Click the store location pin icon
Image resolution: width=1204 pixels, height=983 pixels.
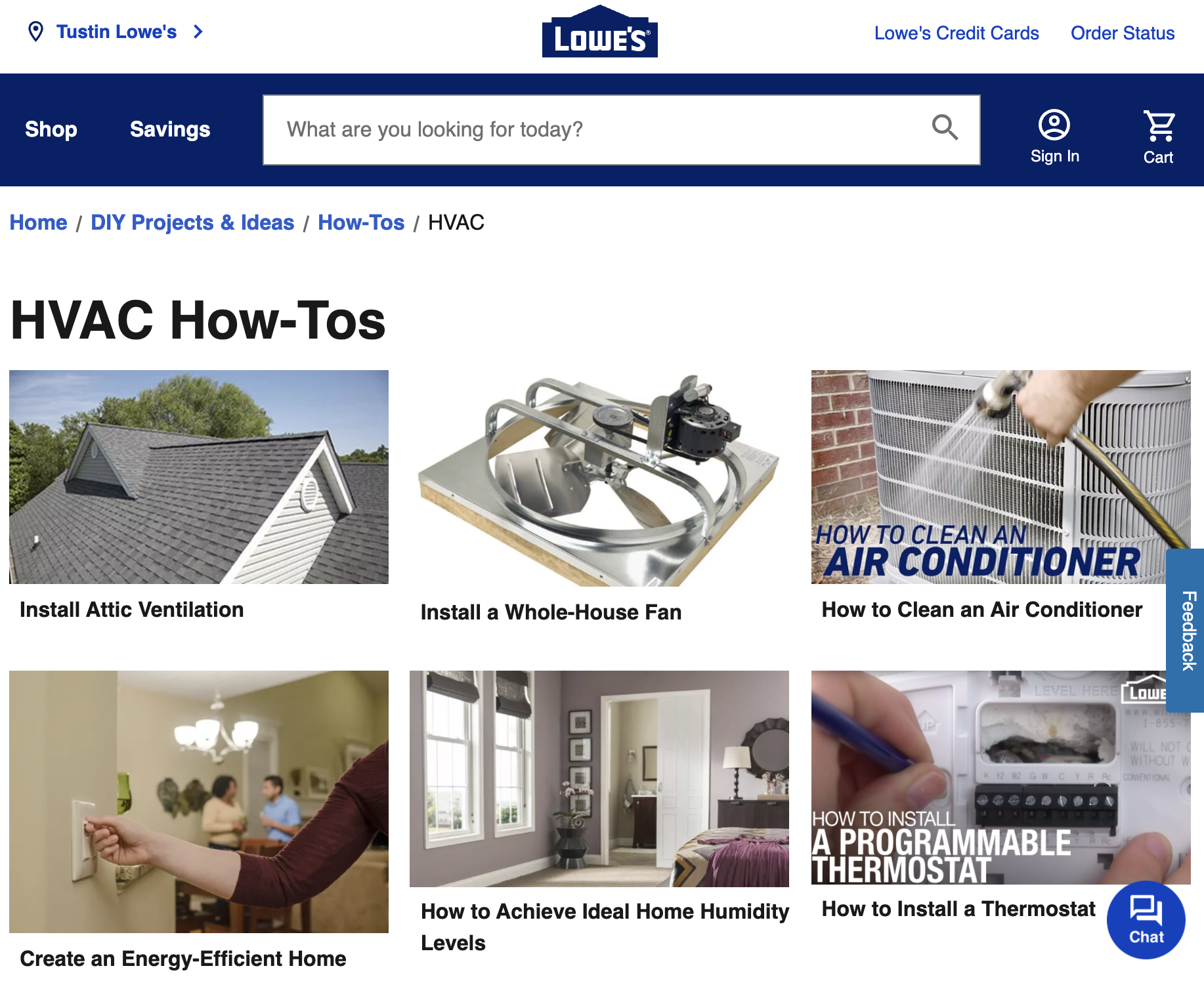coord(36,31)
